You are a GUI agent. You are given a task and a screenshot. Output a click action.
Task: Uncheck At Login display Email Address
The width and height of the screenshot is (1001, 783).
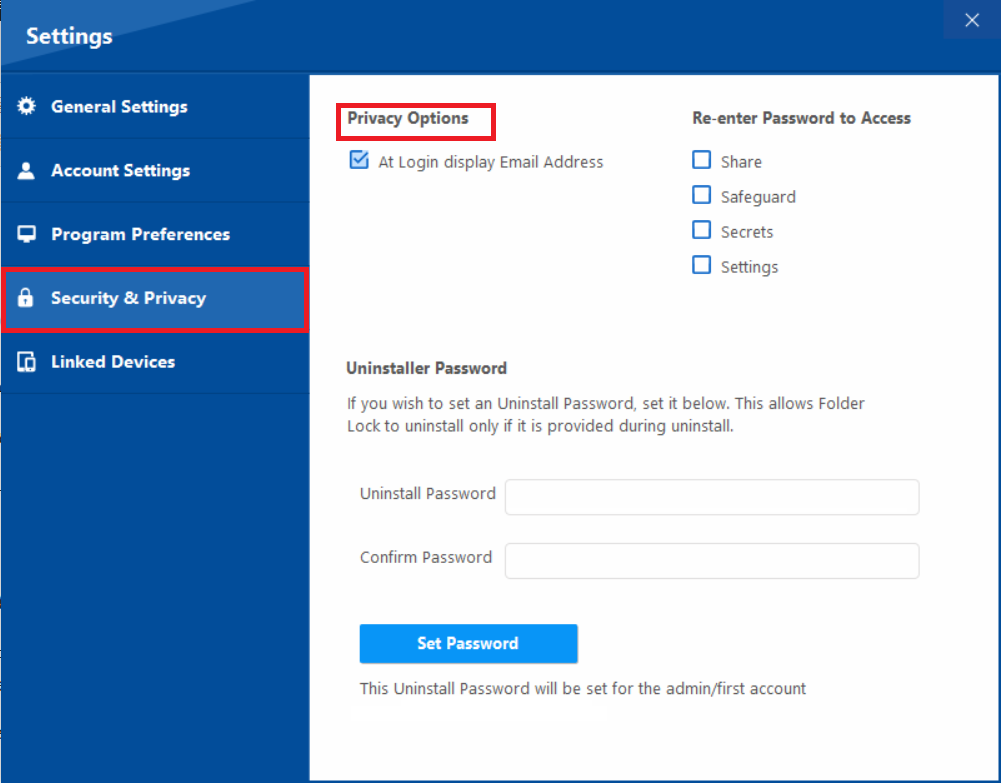(358, 161)
